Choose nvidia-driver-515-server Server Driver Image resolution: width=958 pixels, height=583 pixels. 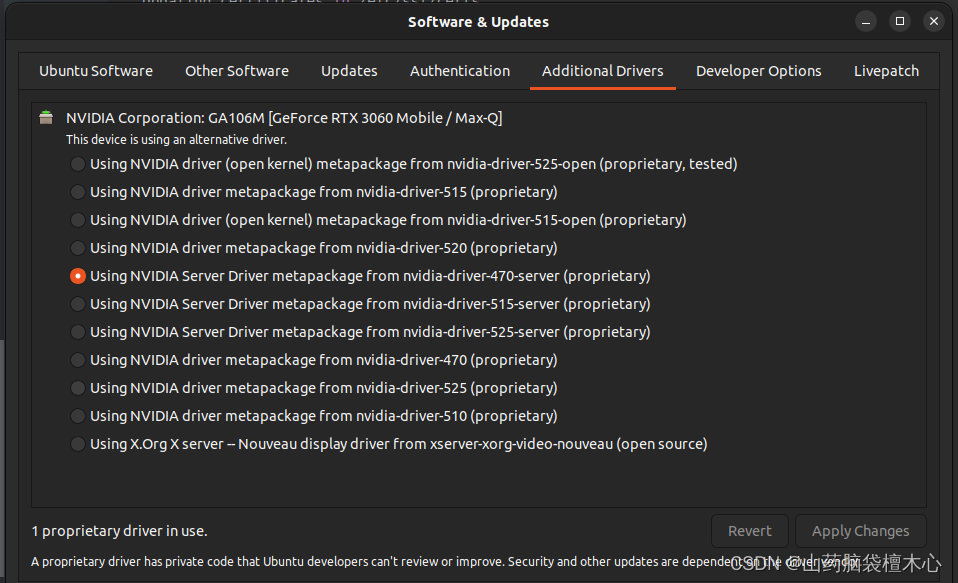pos(78,304)
